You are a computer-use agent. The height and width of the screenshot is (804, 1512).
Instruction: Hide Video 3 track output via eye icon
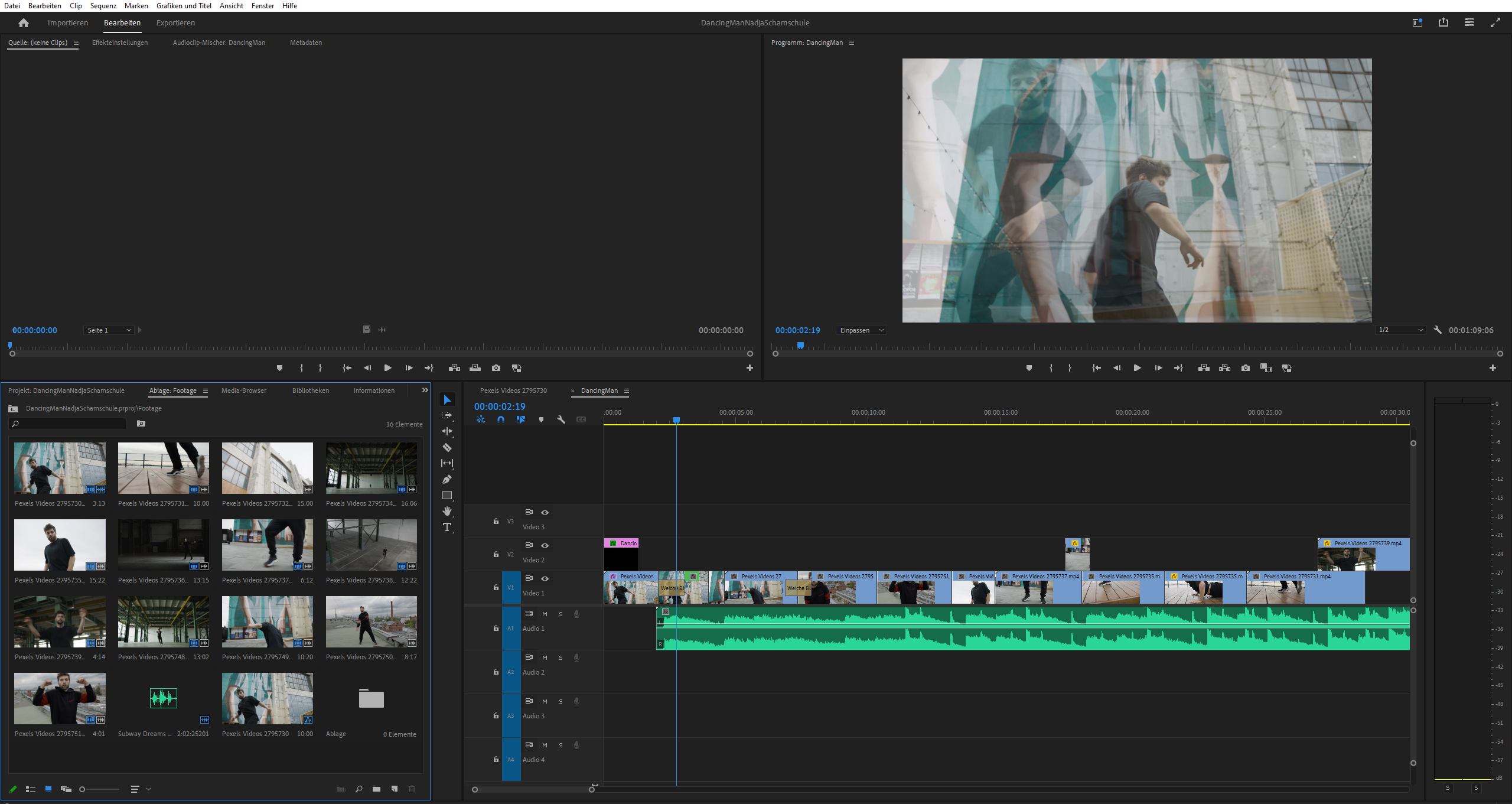coord(545,513)
